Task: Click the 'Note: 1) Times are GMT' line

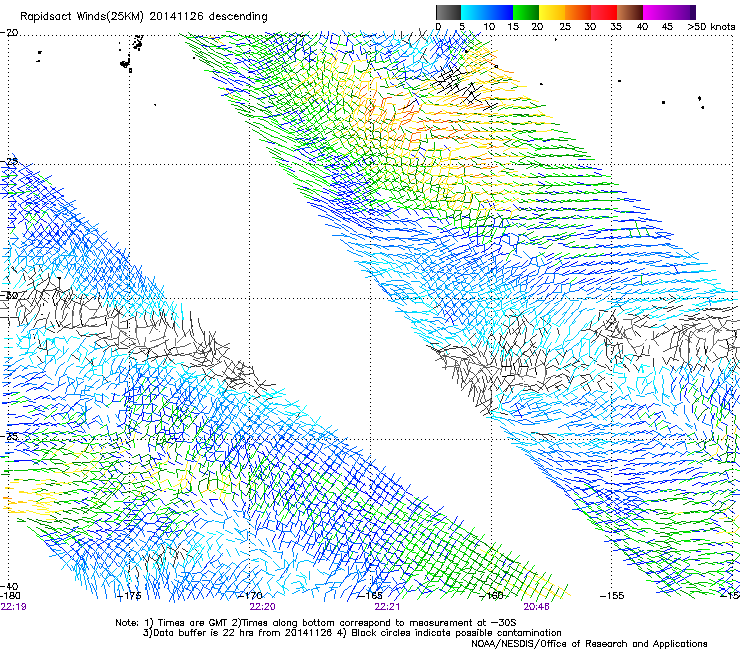Action: tap(315, 623)
